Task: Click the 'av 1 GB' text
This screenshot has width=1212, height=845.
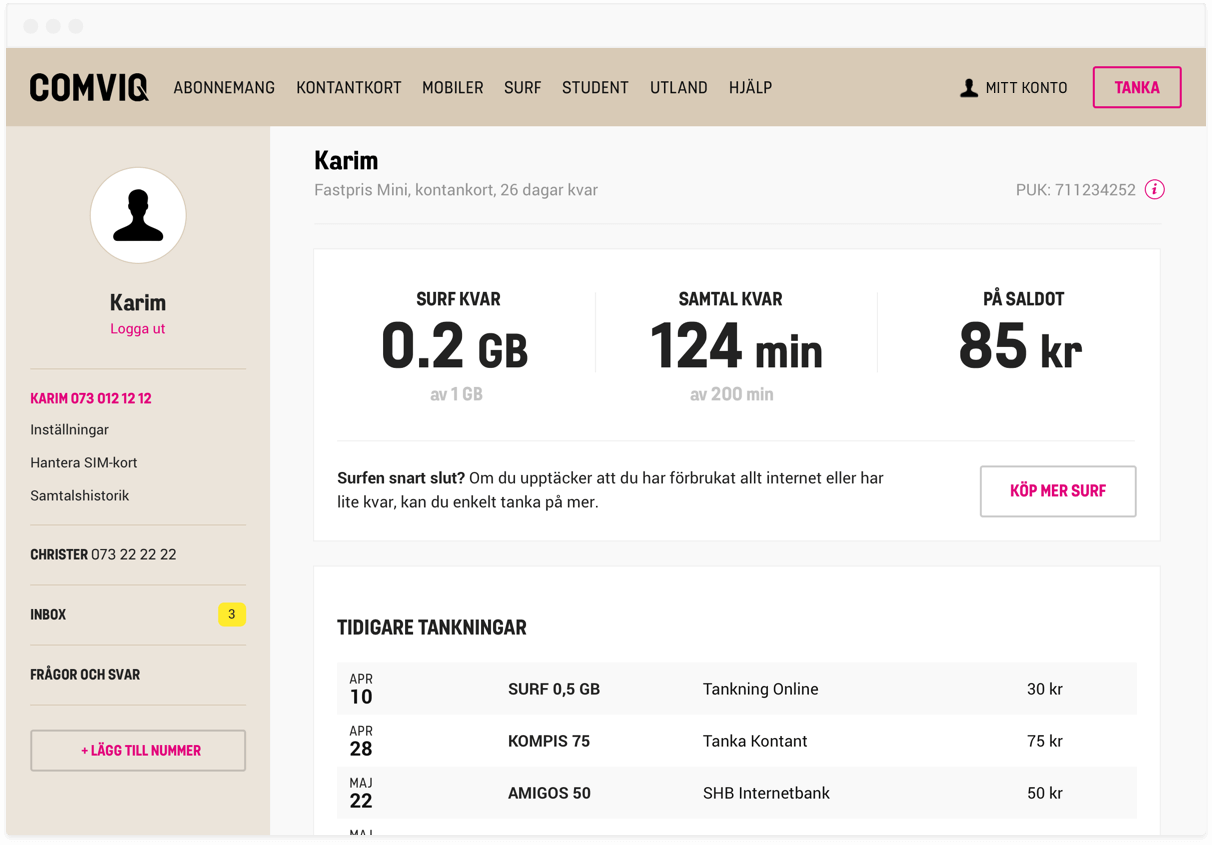Action: pos(457,394)
